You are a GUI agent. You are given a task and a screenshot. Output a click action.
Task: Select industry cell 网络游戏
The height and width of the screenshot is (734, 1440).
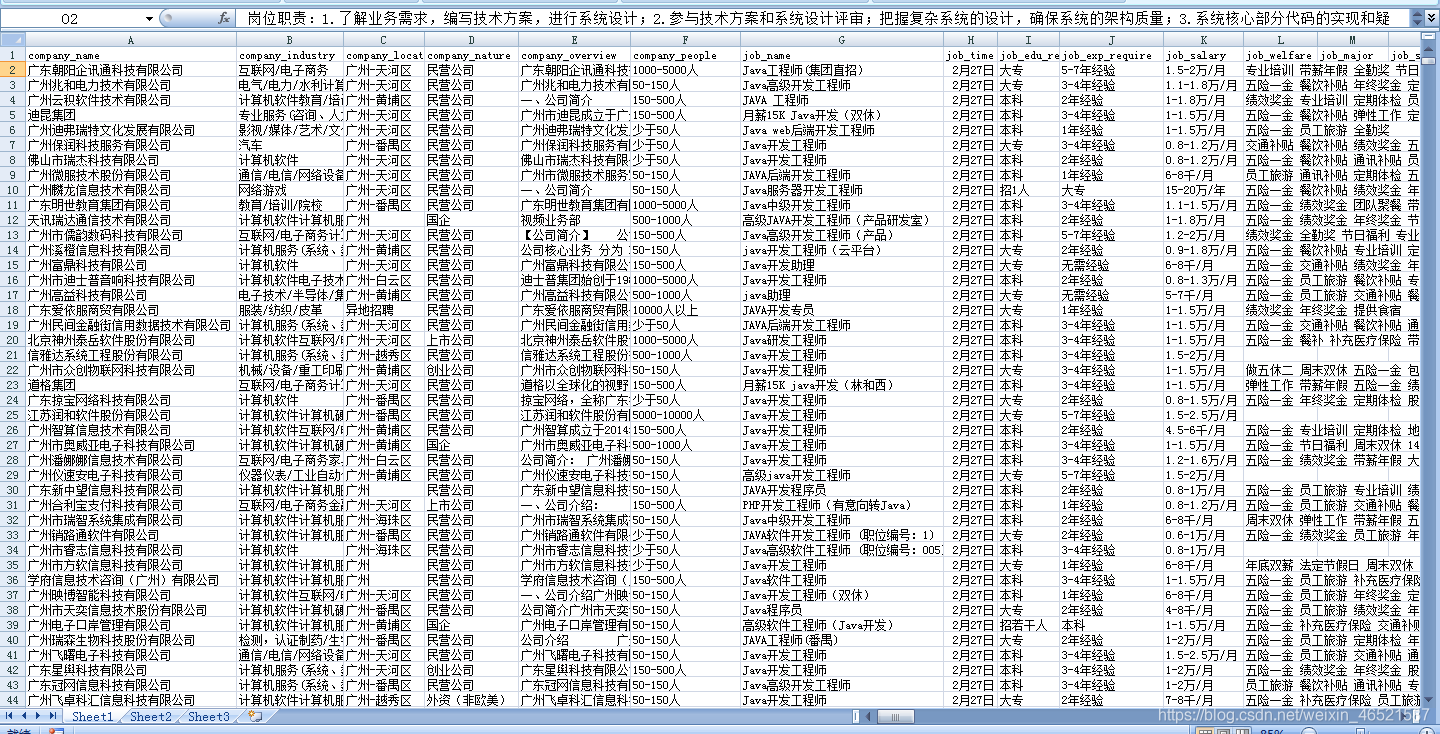click(290, 190)
